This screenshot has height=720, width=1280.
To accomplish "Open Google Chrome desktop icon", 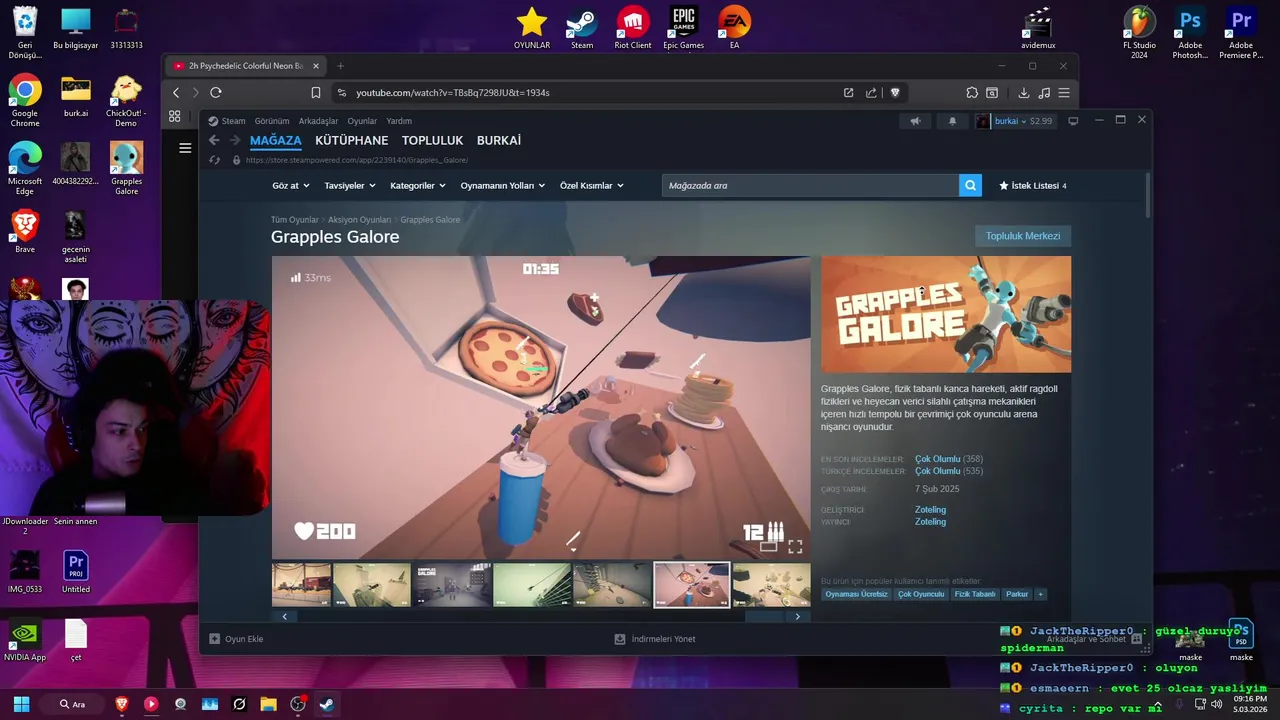I will 25,100.
